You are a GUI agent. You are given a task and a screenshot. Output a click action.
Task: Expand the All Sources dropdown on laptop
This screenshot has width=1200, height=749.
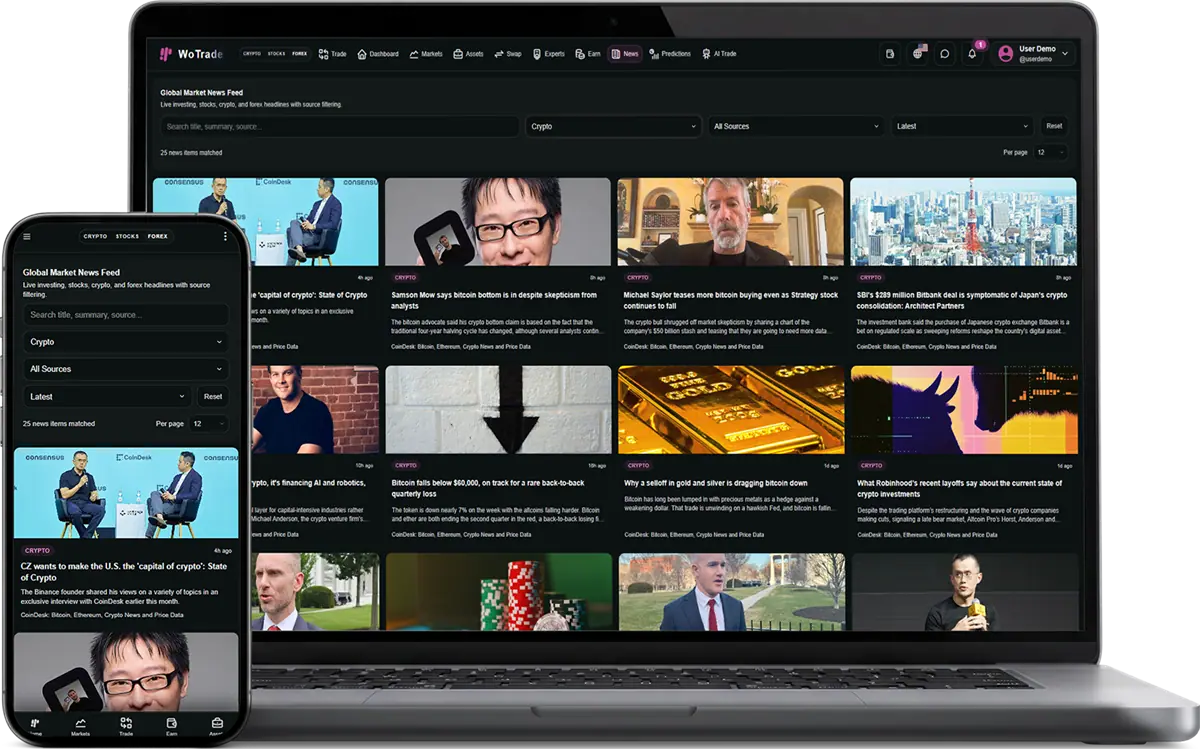tap(796, 126)
